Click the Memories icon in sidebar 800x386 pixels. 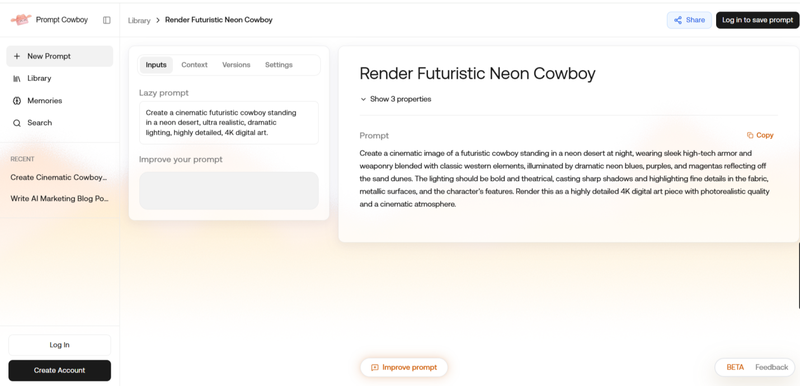point(17,100)
